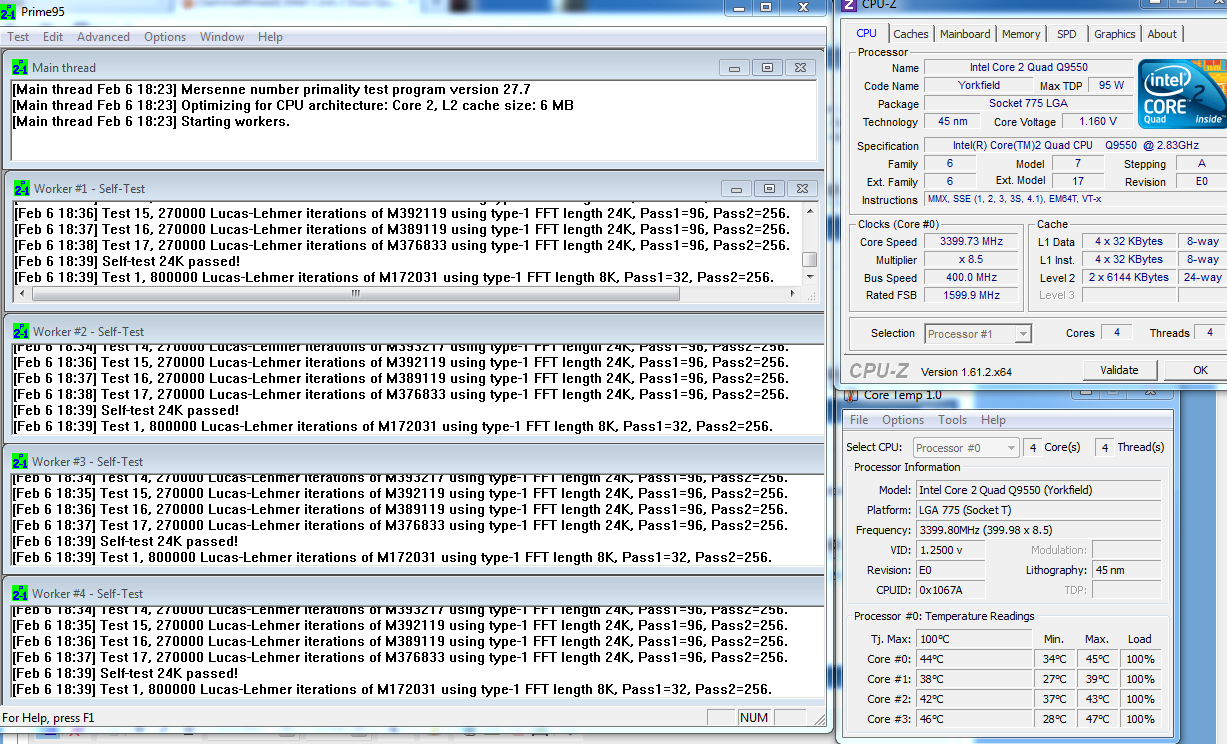Maximize the Main thread child window
The image size is (1227, 744).
[767, 68]
